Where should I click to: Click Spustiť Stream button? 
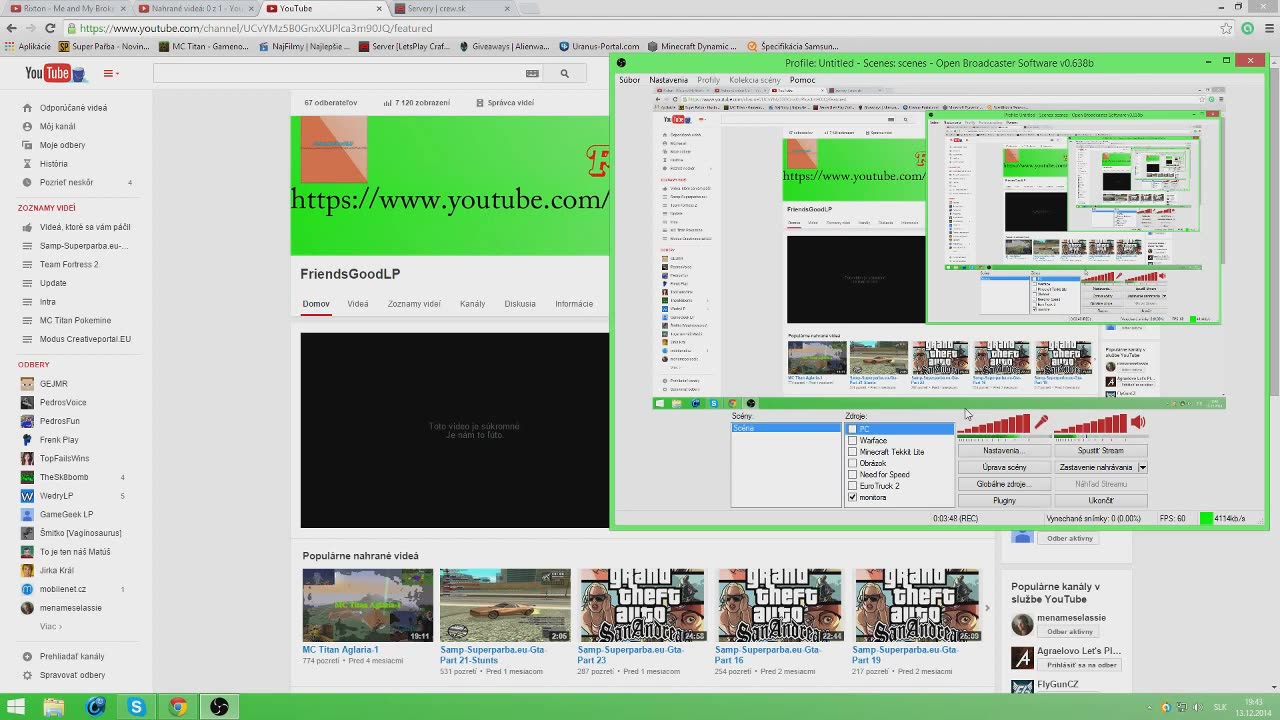[x=1101, y=451]
